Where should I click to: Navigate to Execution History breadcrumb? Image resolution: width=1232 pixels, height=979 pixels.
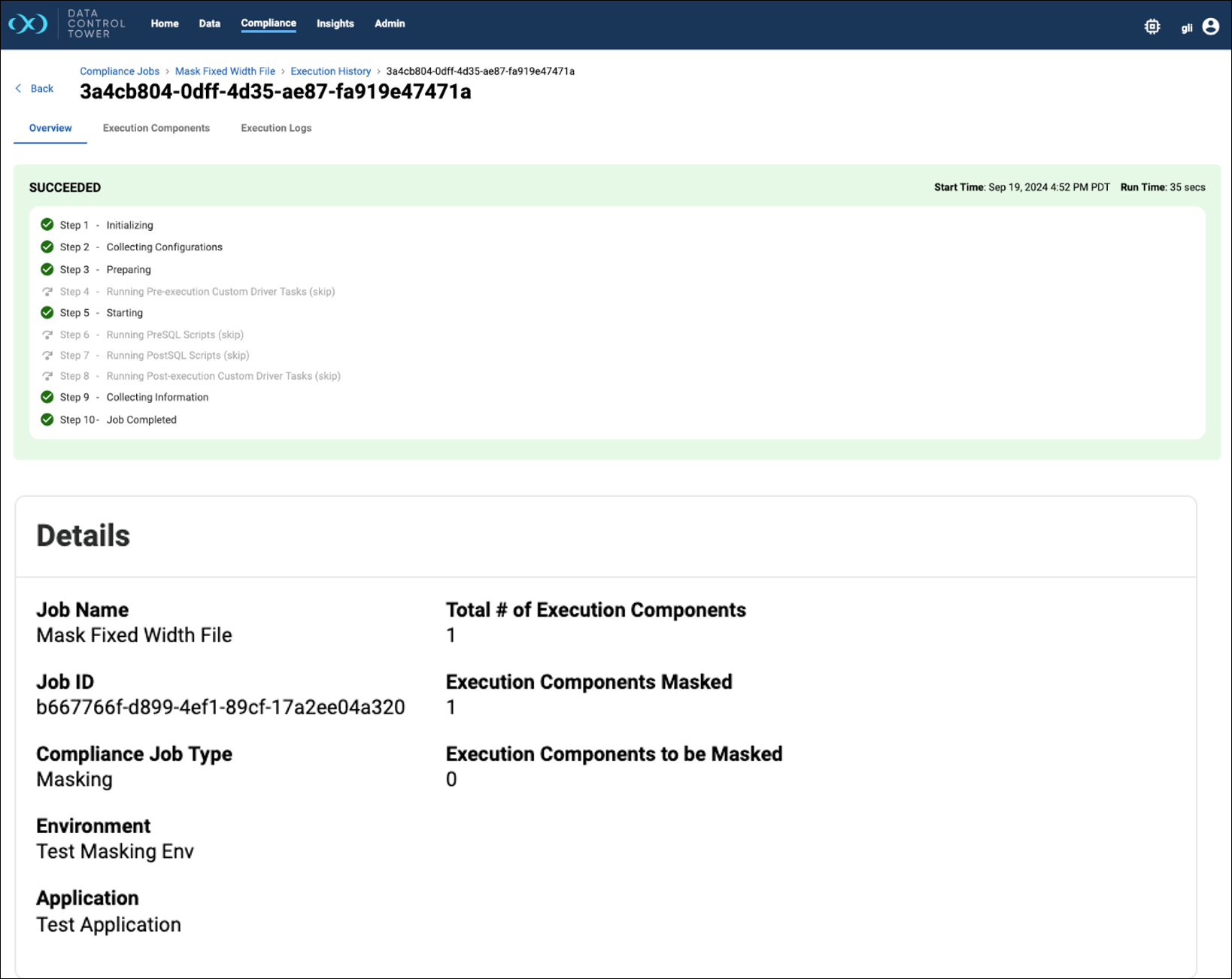click(x=330, y=71)
